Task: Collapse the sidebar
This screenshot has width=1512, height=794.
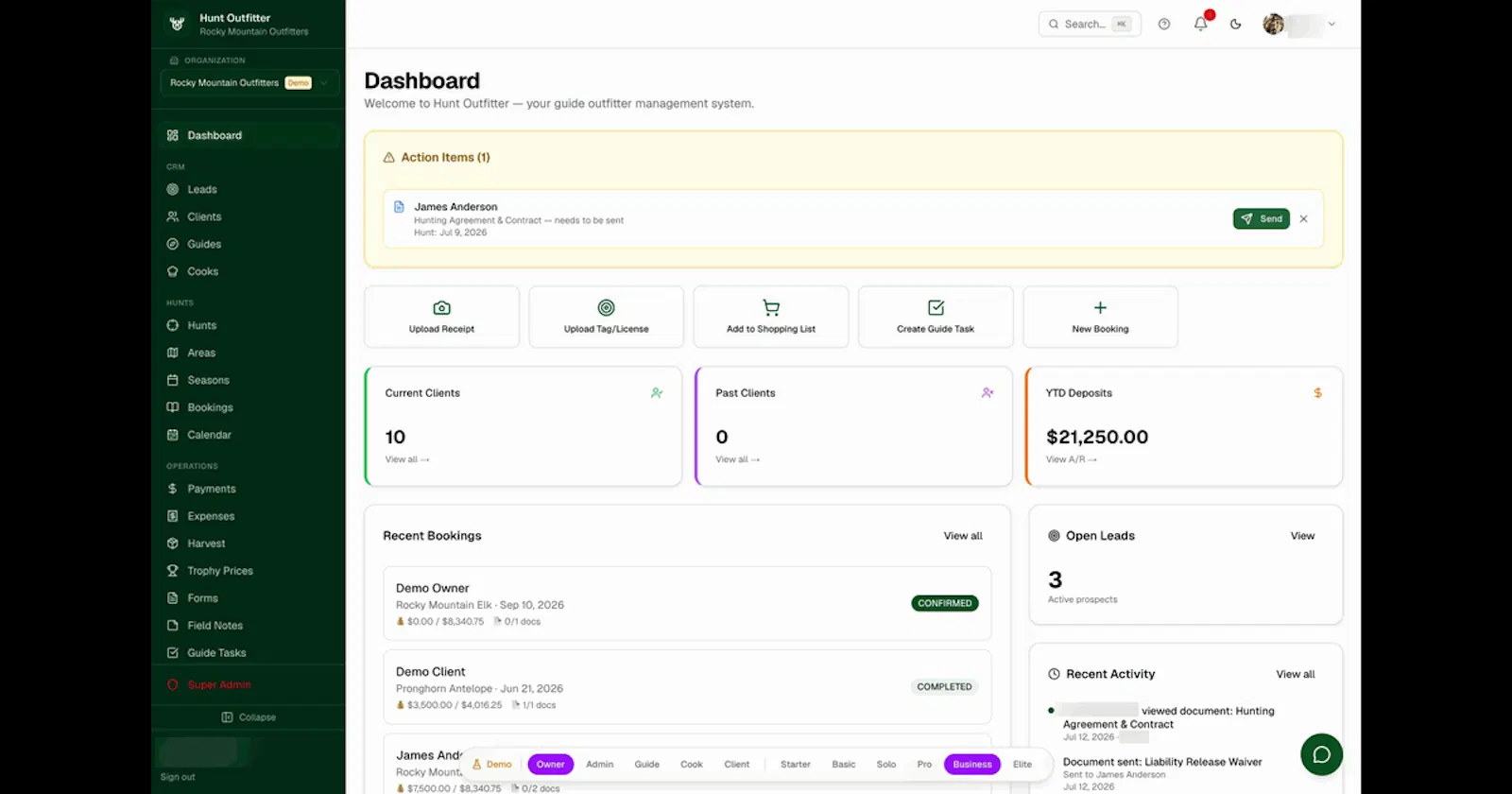Action: click(x=249, y=717)
